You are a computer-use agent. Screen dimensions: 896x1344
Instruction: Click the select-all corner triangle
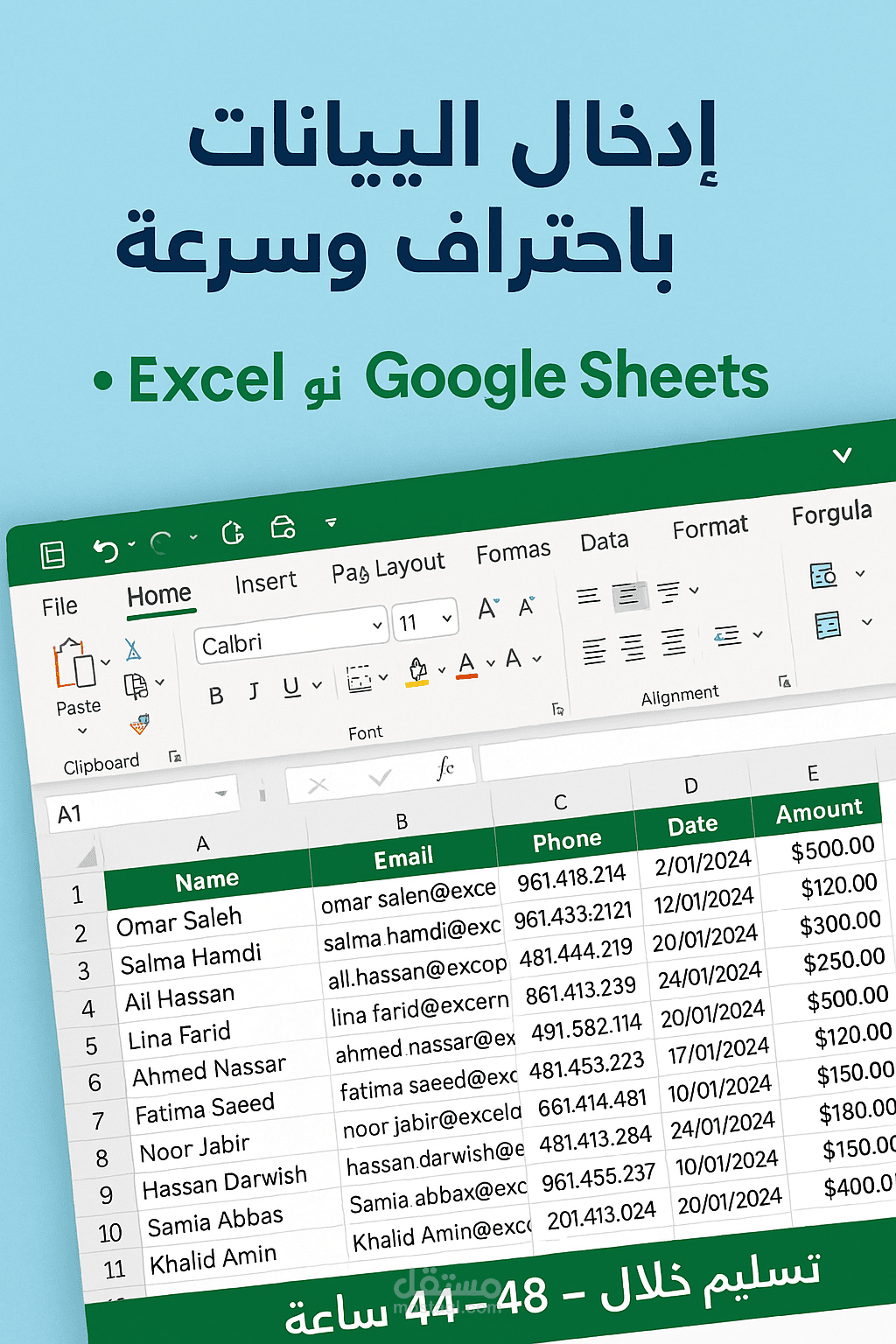[x=86, y=857]
